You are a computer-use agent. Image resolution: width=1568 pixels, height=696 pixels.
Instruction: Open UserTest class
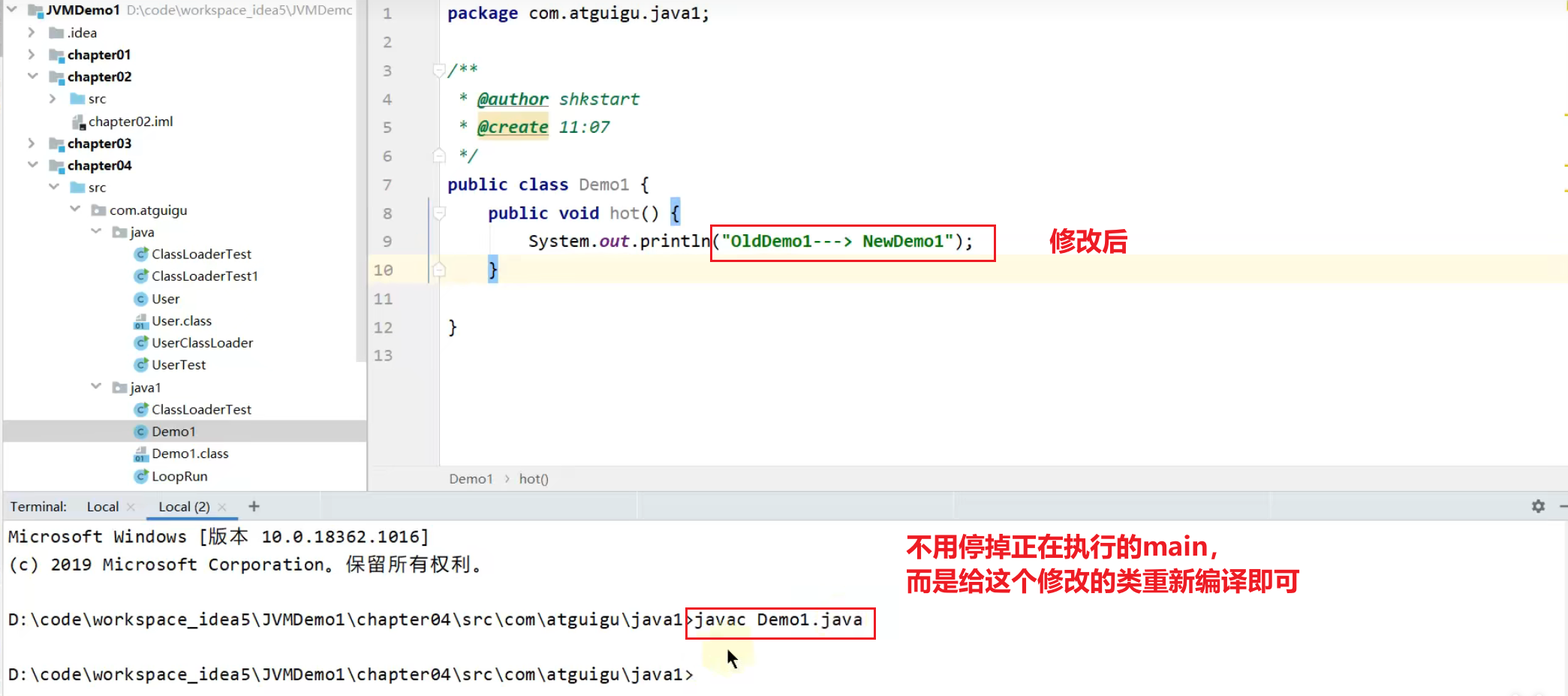[179, 365]
